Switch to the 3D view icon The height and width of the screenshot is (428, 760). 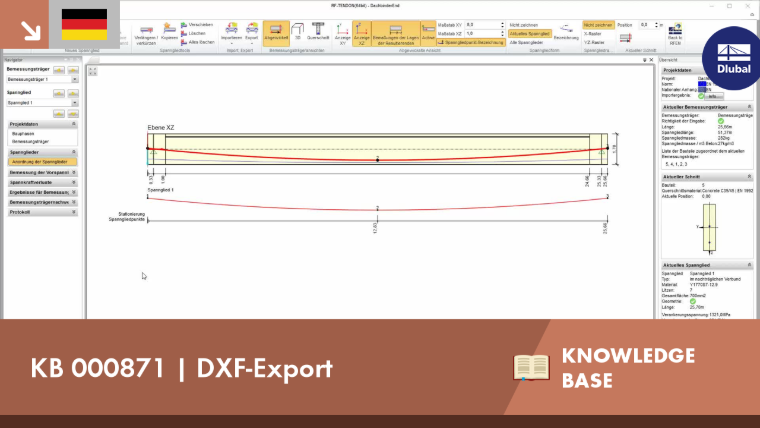pos(298,32)
